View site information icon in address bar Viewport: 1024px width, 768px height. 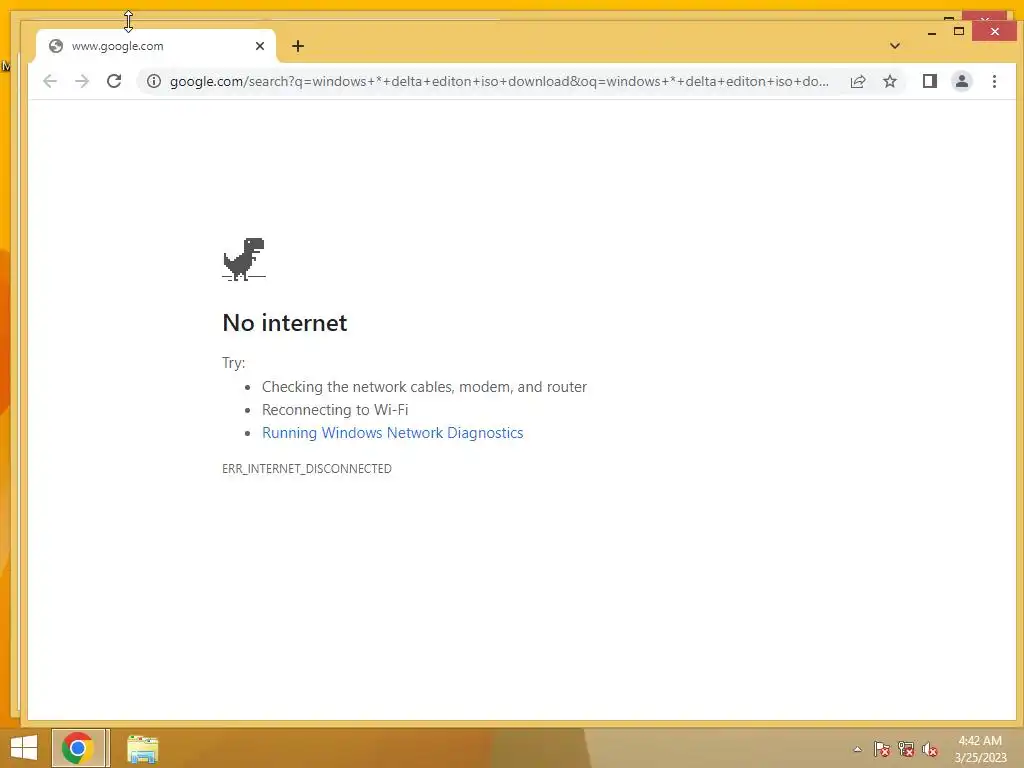[153, 81]
